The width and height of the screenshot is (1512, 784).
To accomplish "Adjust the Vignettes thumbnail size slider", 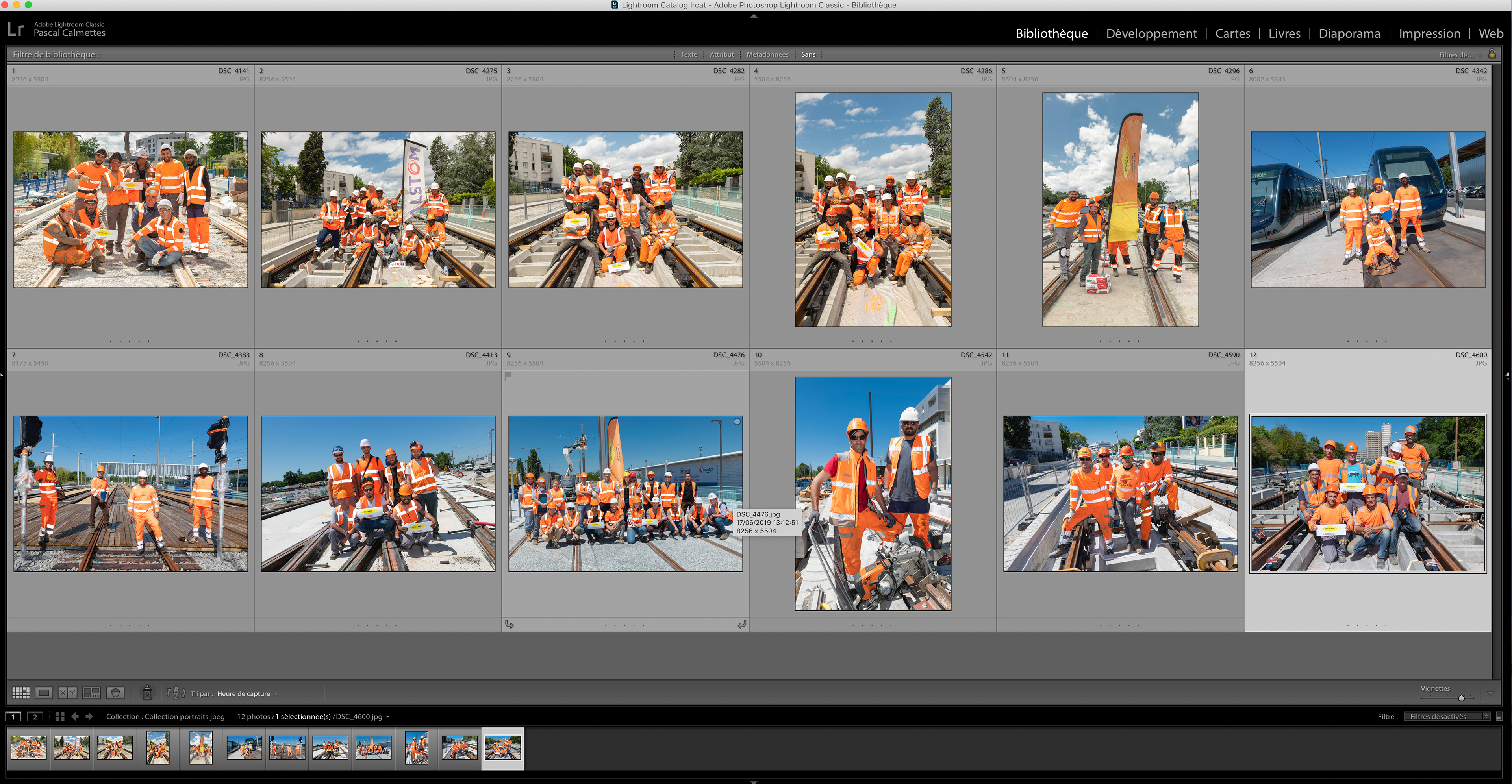I will point(1461,698).
